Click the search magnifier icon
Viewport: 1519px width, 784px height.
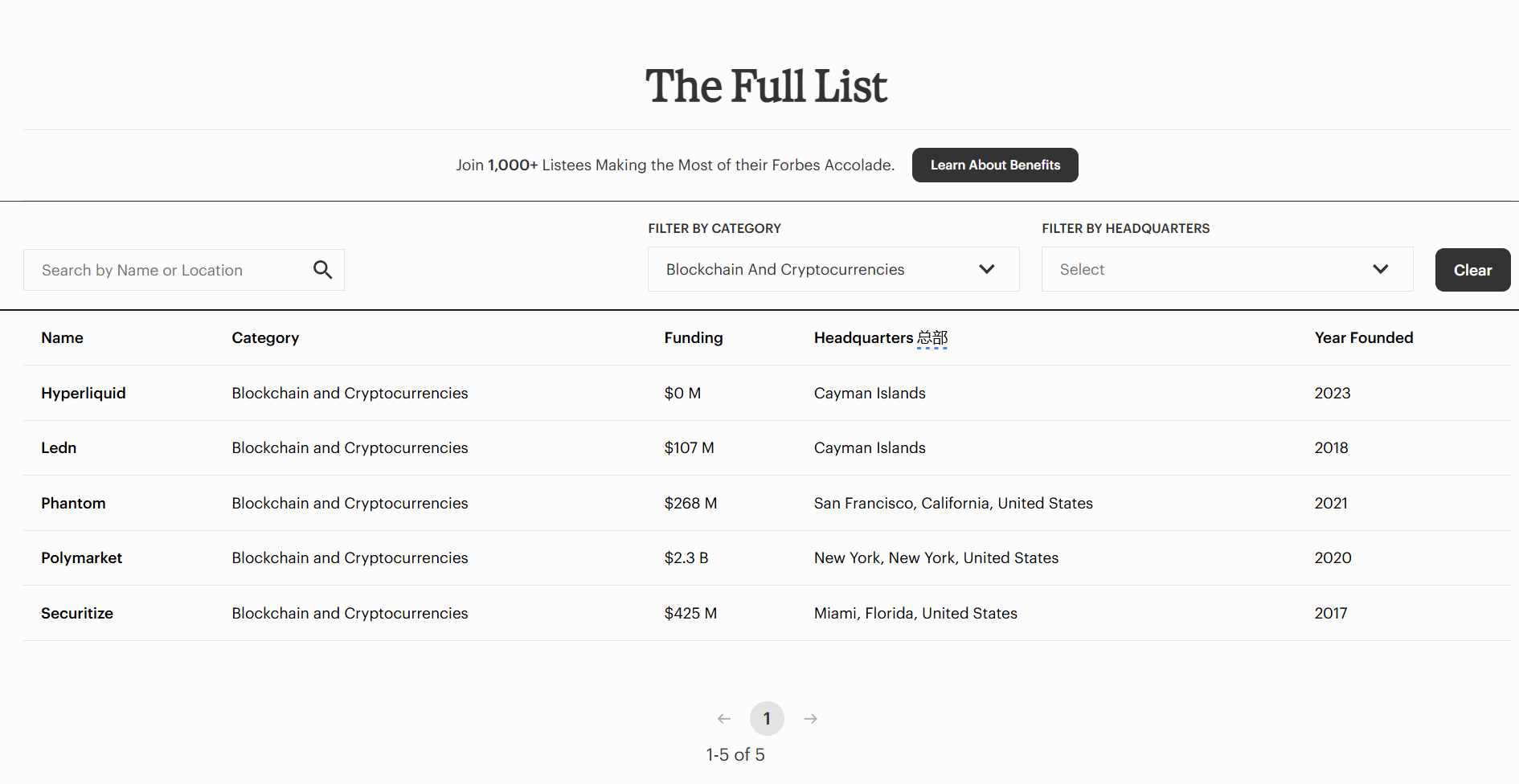[x=322, y=270]
